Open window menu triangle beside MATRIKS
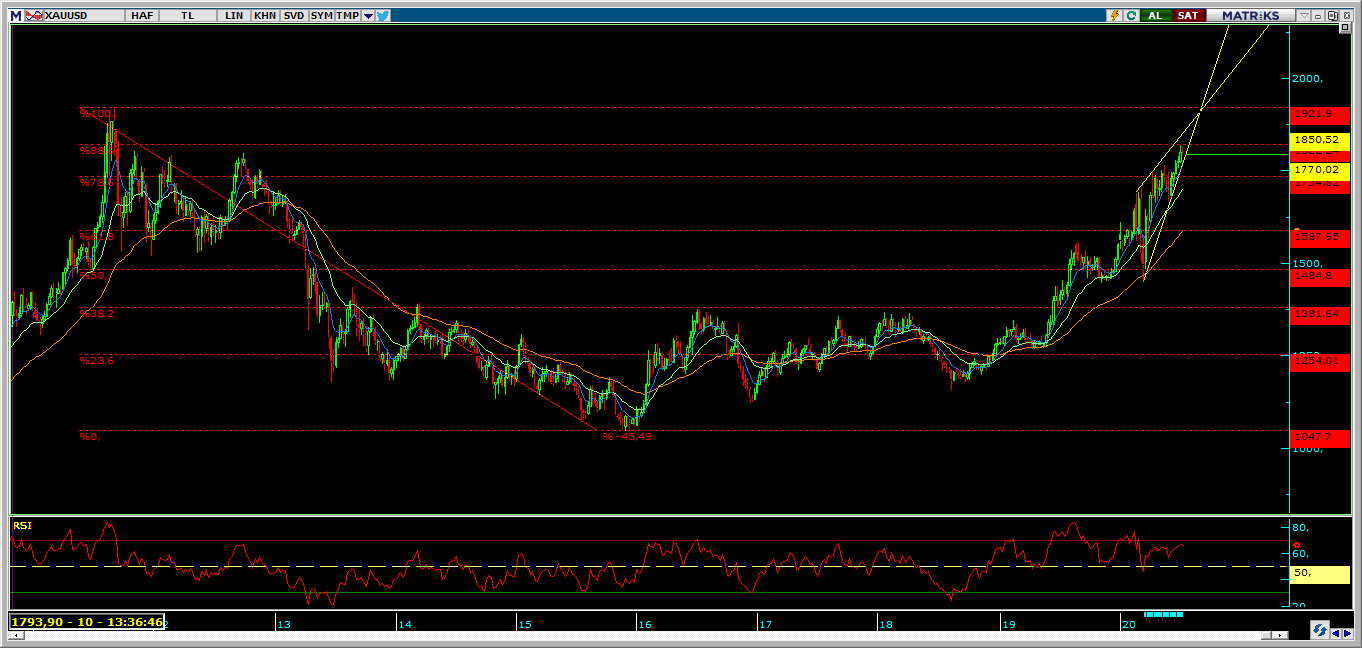The image size is (1362, 648). 1304,16
